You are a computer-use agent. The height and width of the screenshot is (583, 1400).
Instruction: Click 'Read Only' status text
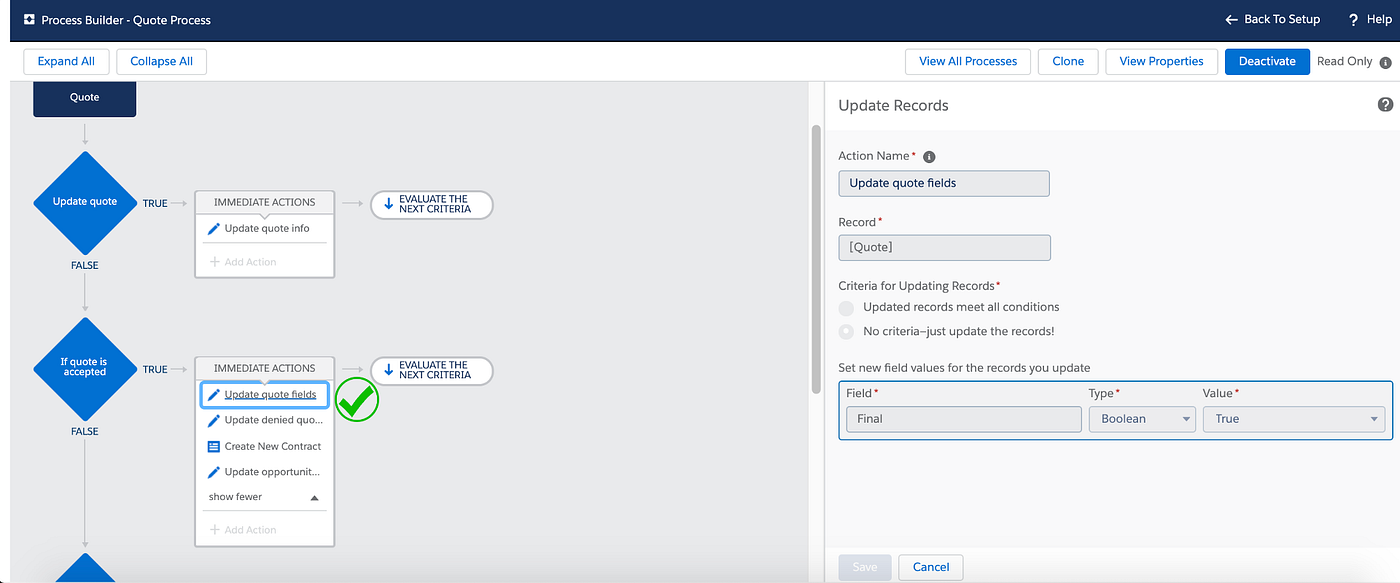click(1345, 61)
